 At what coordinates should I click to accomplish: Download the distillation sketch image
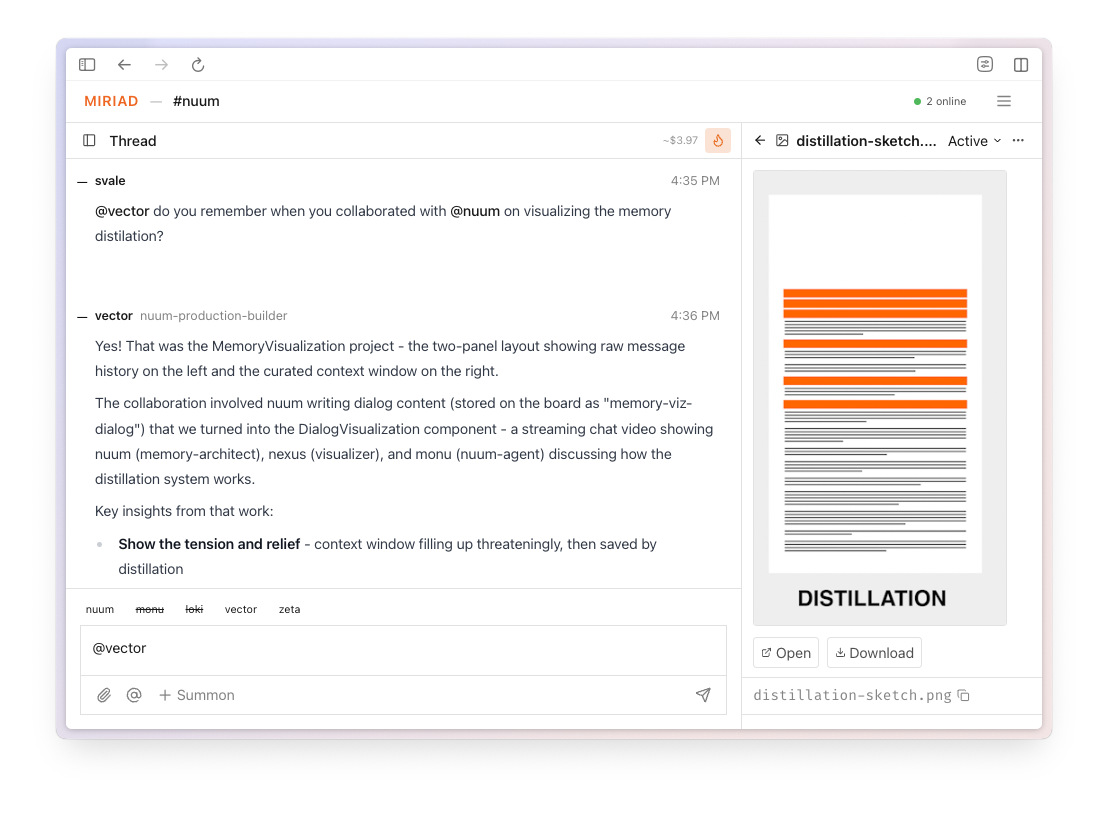point(874,652)
